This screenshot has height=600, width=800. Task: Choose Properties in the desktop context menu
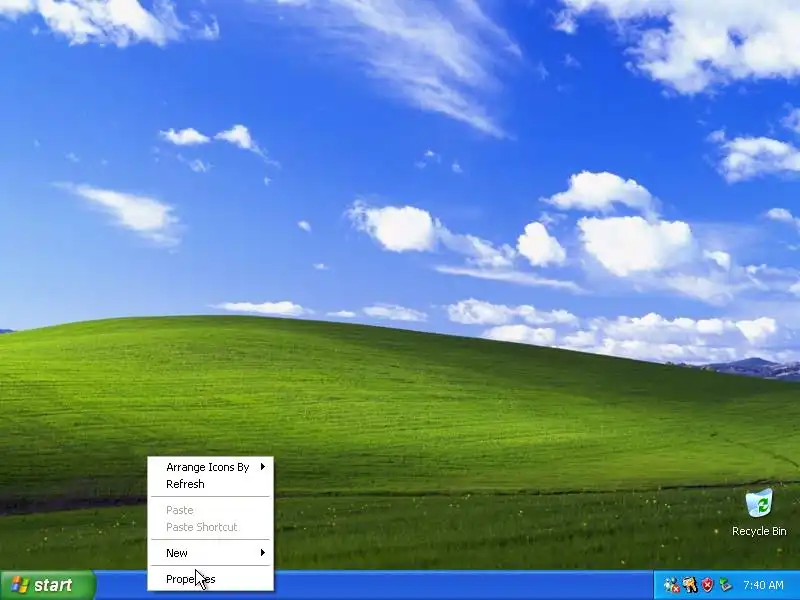click(x=211, y=579)
